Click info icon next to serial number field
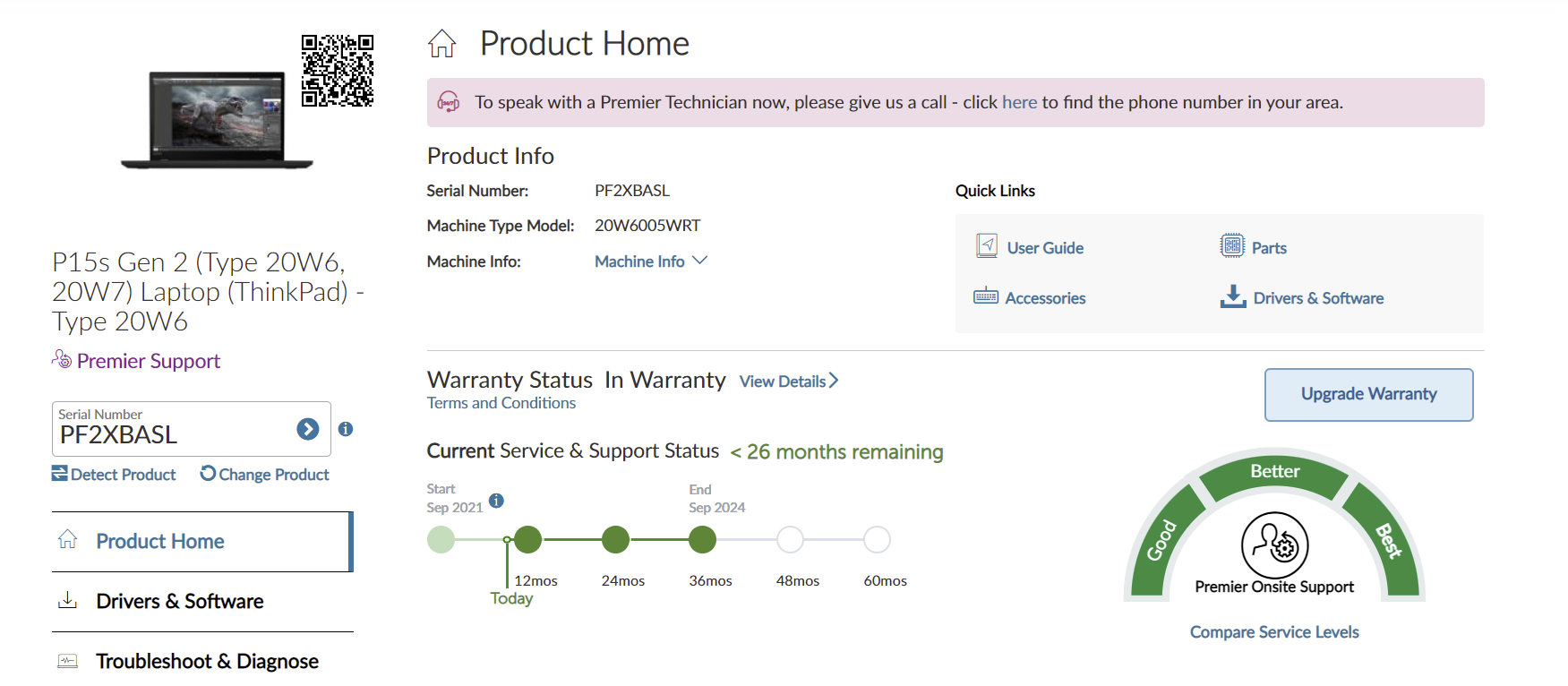 (x=346, y=429)
